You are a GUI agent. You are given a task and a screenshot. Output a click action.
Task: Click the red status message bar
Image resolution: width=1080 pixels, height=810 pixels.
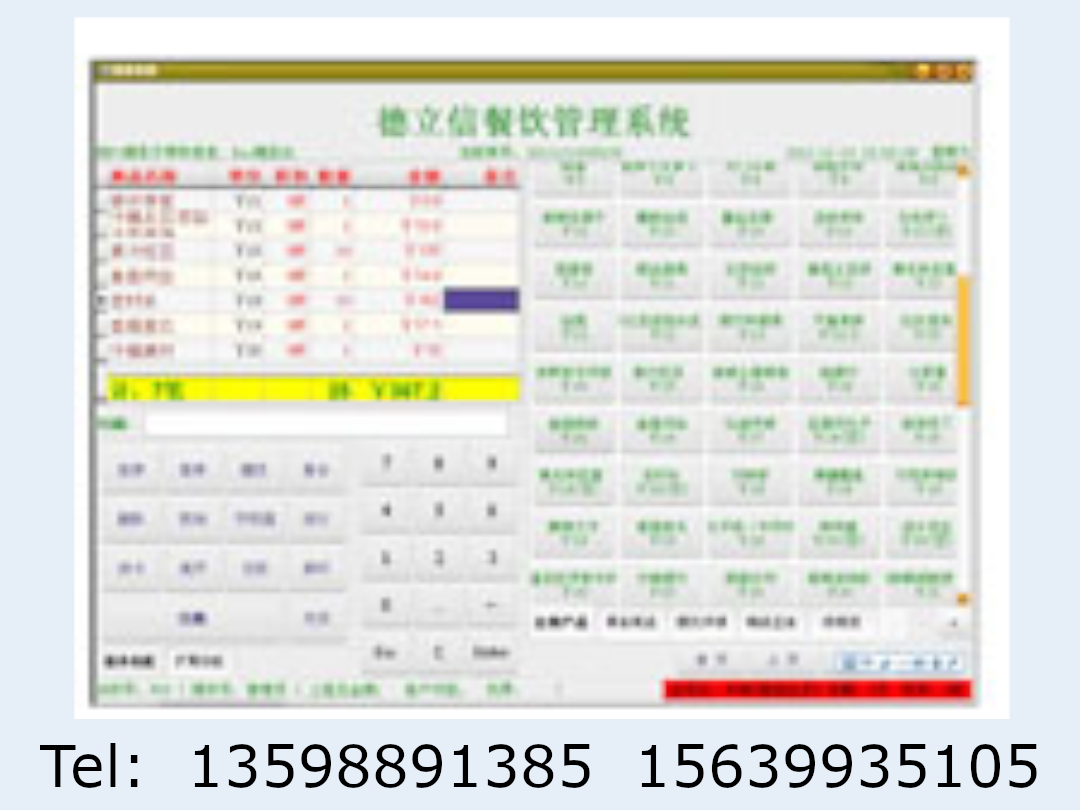click(818, 689)
